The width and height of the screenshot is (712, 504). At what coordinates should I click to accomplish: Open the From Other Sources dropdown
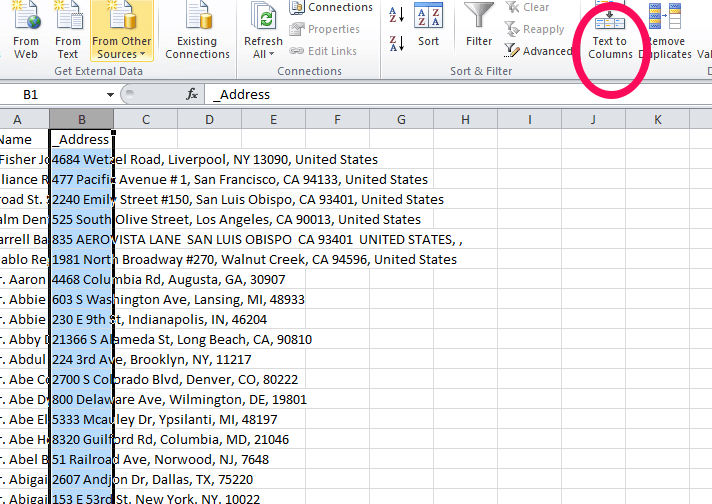click(x=122, y=30)
